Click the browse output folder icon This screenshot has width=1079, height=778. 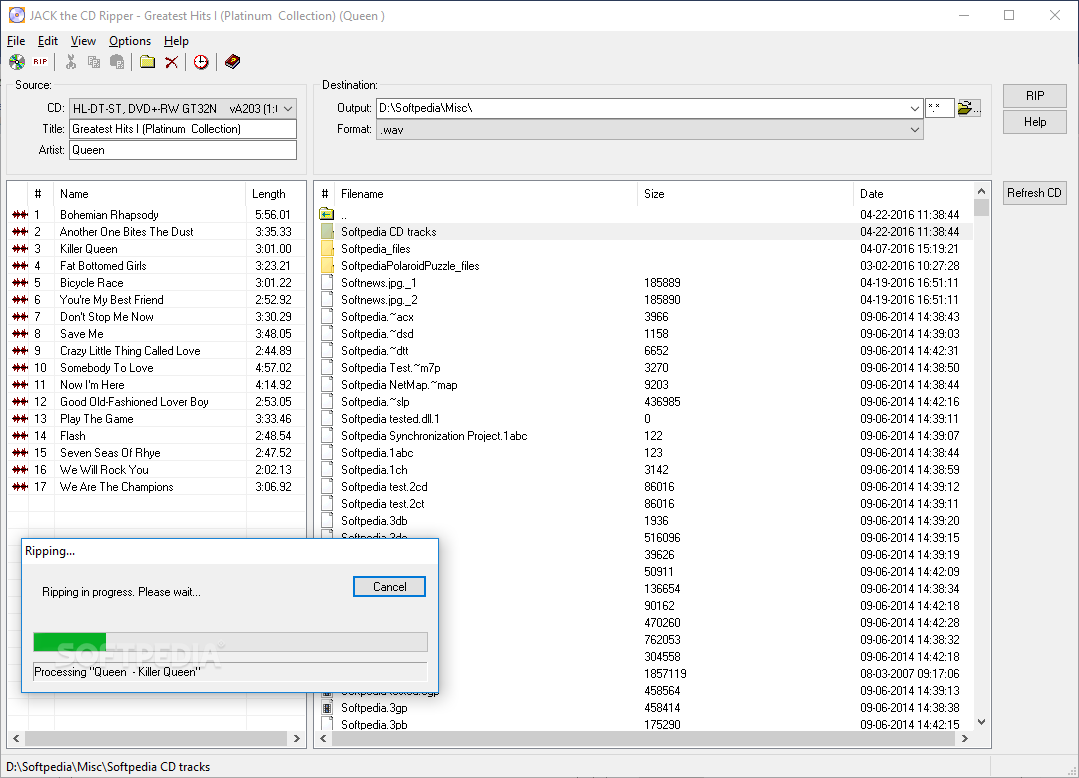969,108
